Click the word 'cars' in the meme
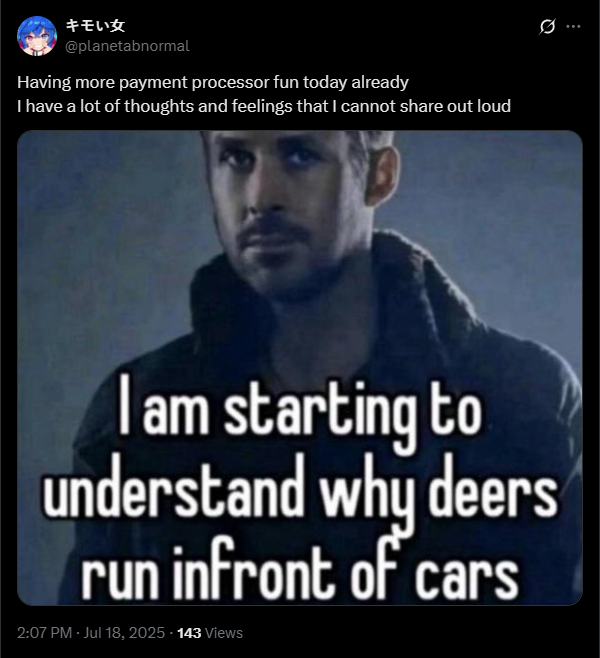600x658 pixels. coord(467,575)
